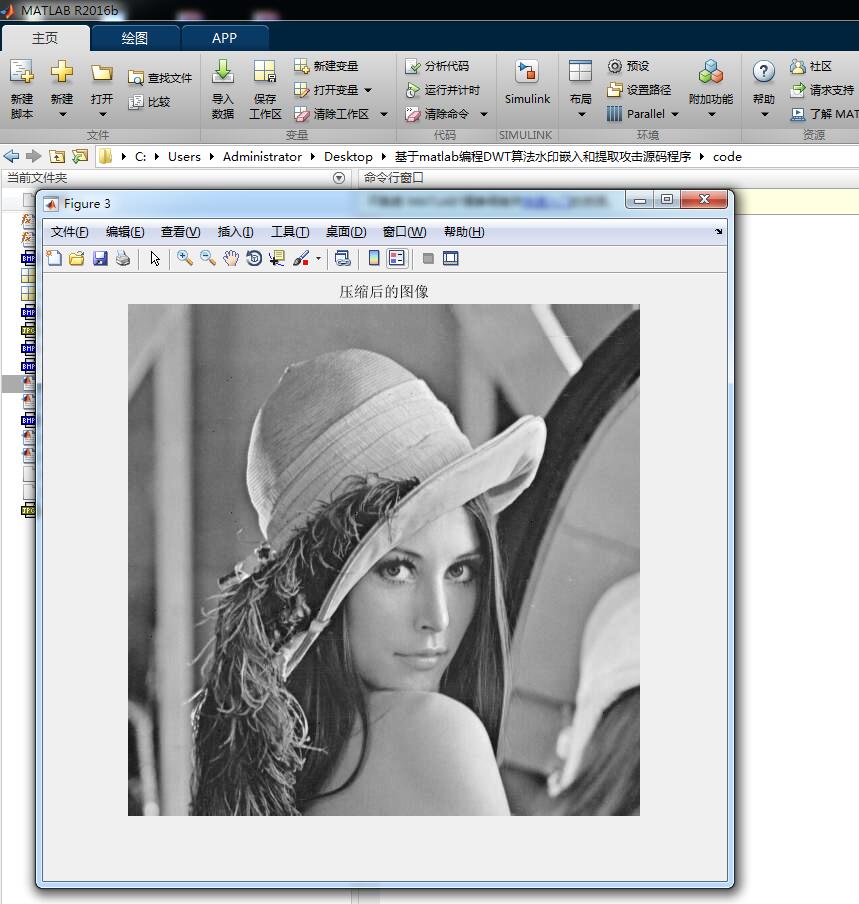
Task: Create a new figure from the Figure 3 toolbar
Action: click(x=54, y=258)
